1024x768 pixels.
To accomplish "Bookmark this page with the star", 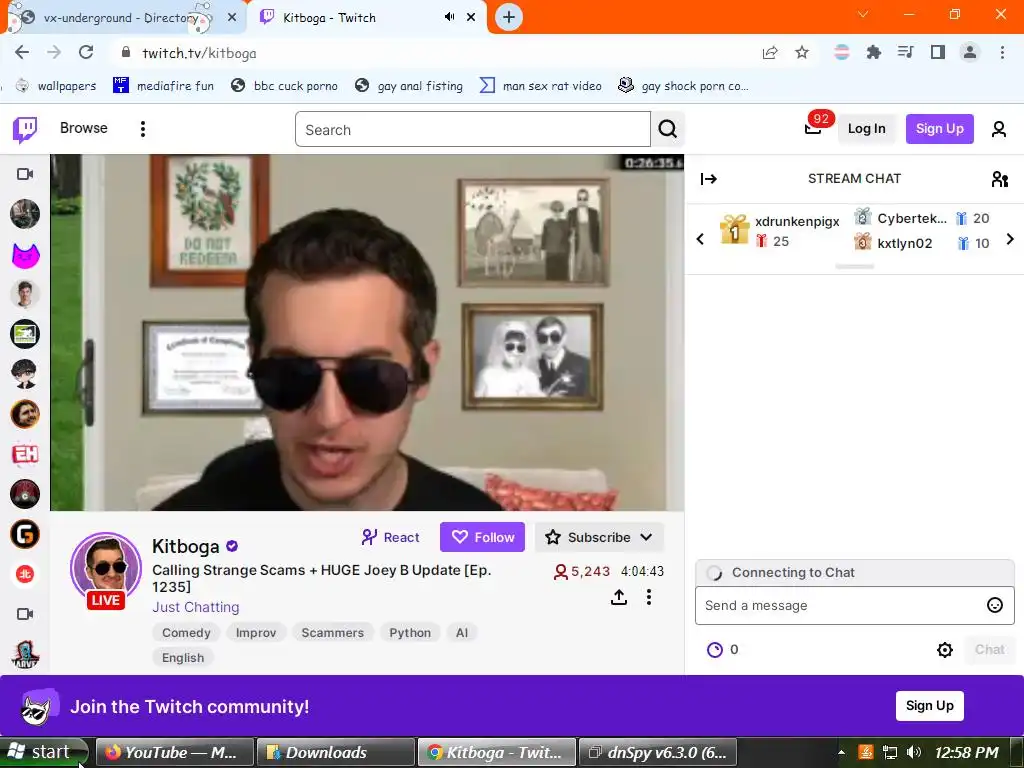I will (802, 53).
